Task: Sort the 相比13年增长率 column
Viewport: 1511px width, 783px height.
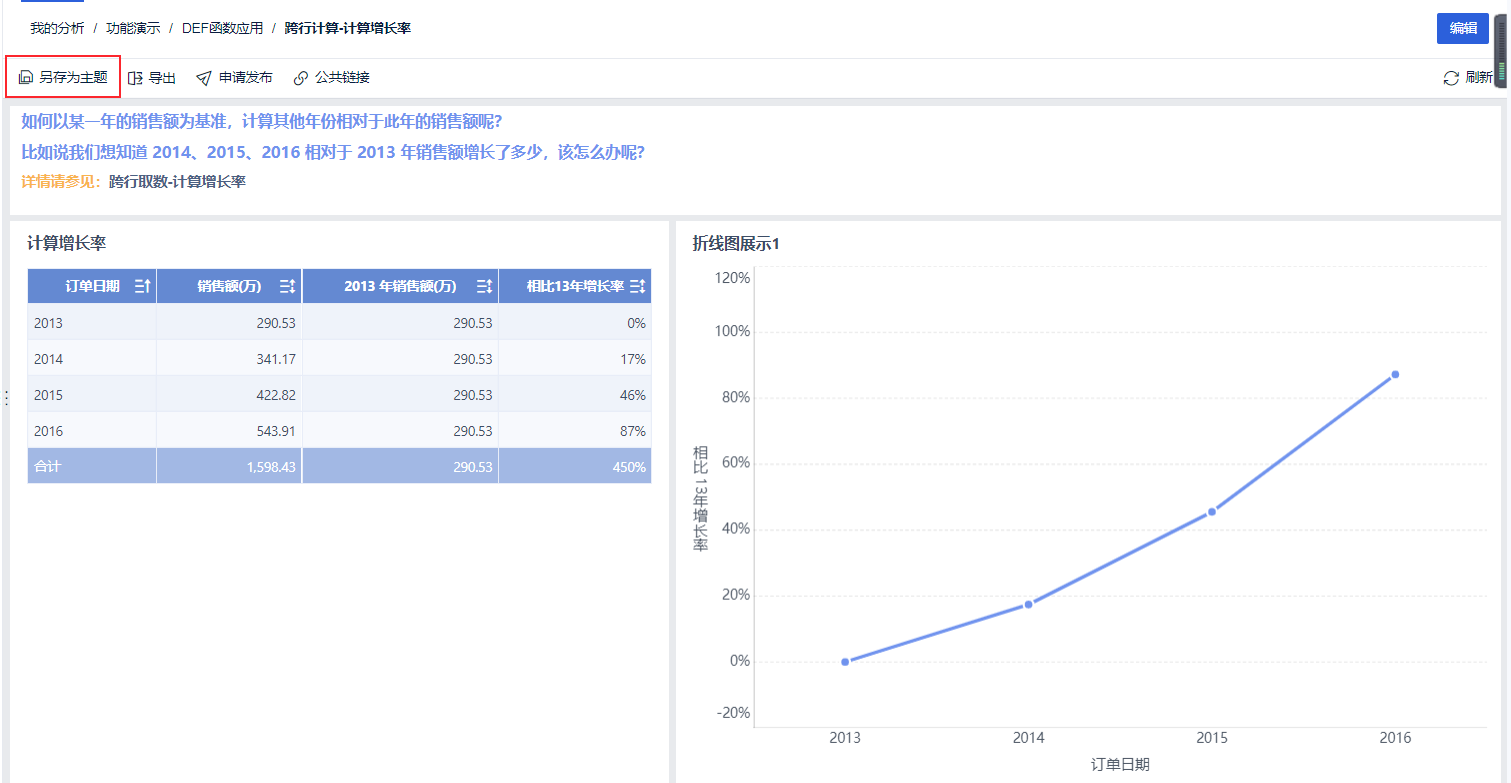Action: 637,286
